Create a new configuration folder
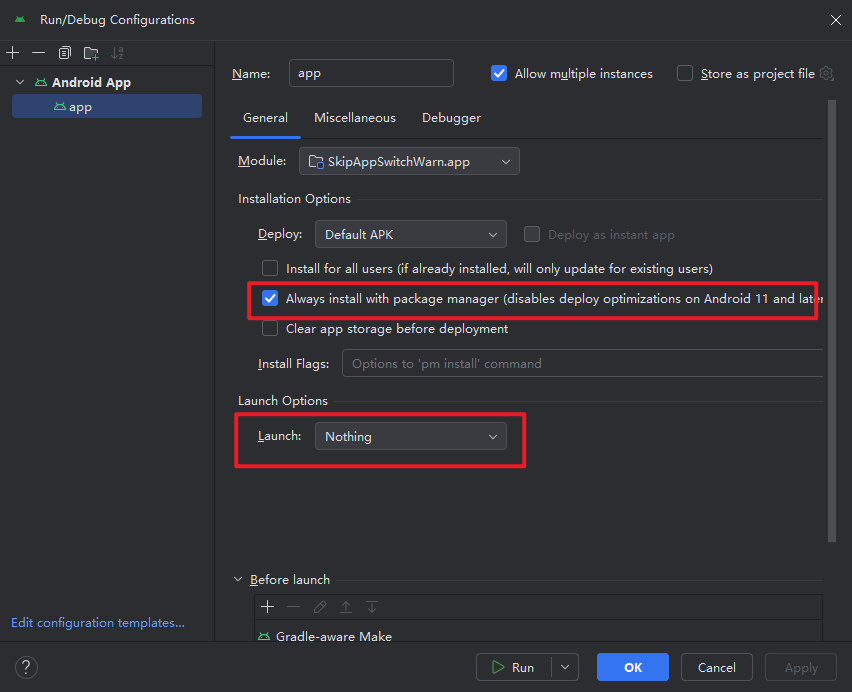The image size is (852, 692). coord(91,53)
